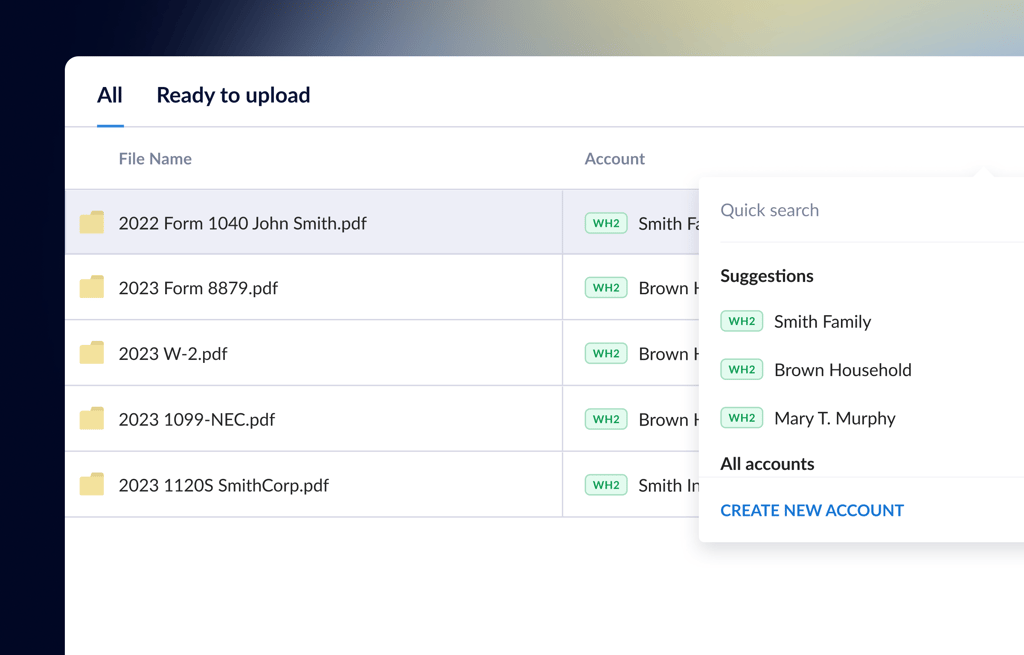Open account cell for 2023 1120S SmithCorp.pdf
Screen dimensions: 1024x655
pyautogui.click(x=640, y=485)
